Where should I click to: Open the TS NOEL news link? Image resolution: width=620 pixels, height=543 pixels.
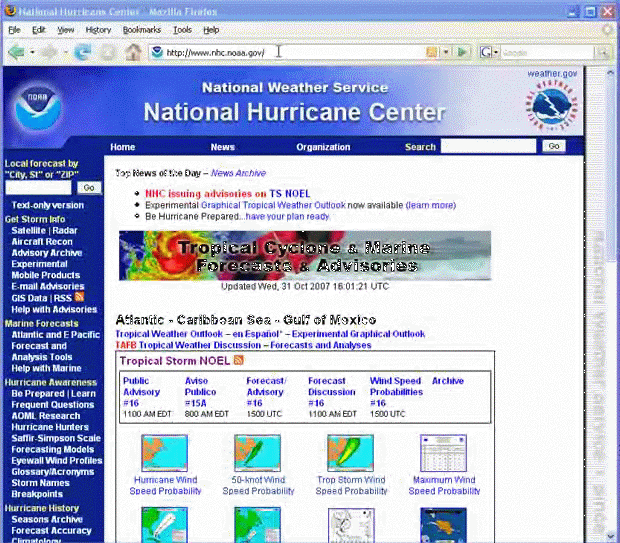click(x=289, y=194)
